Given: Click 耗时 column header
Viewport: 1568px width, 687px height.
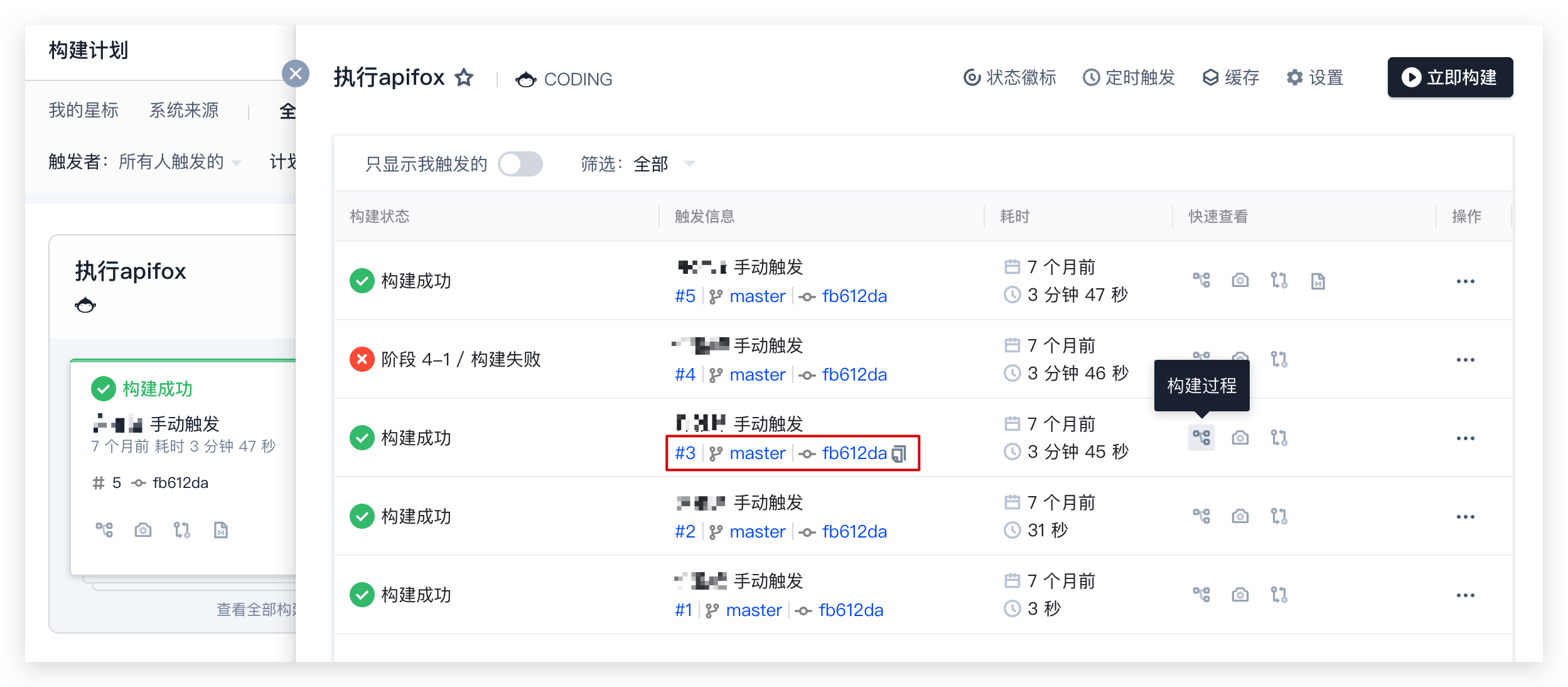Looking at the screenshot, I should (1014, 216).
